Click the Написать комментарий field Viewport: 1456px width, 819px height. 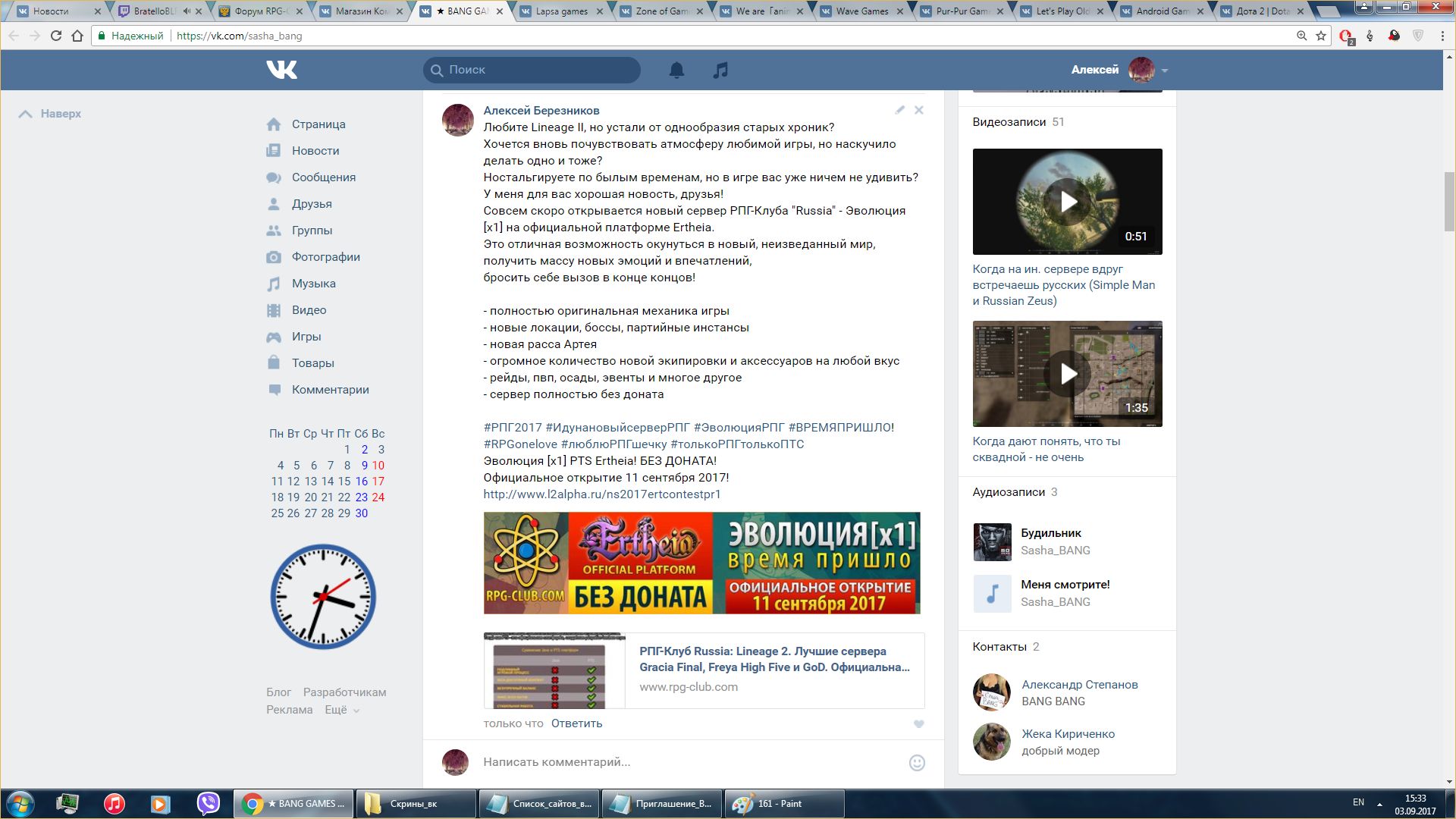pos(690,762)
